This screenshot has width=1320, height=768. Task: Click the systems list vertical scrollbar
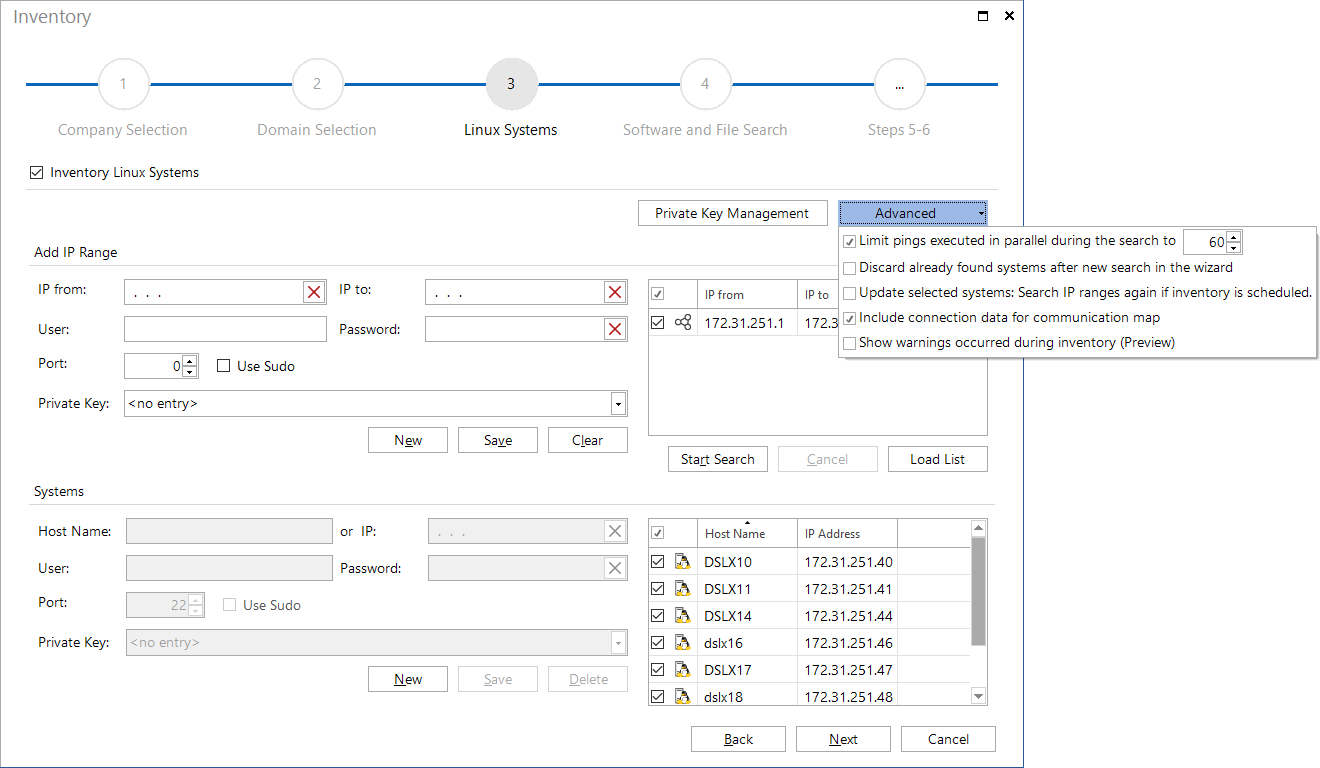[979, 612]
